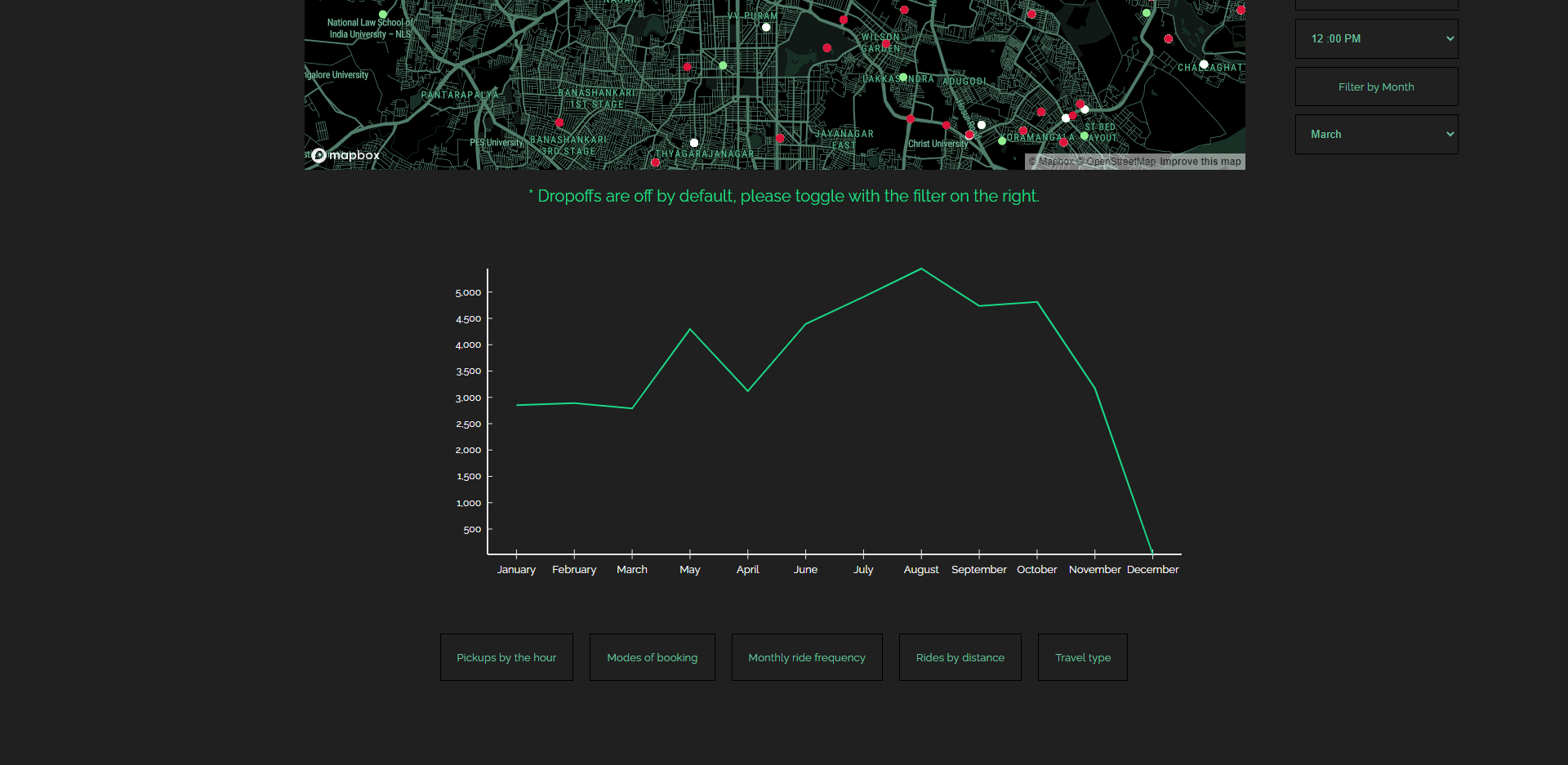Viewport: 1568px width, 765px height.
Task: Select the Monthly ride frequency chart
Action: pos(807,657)
